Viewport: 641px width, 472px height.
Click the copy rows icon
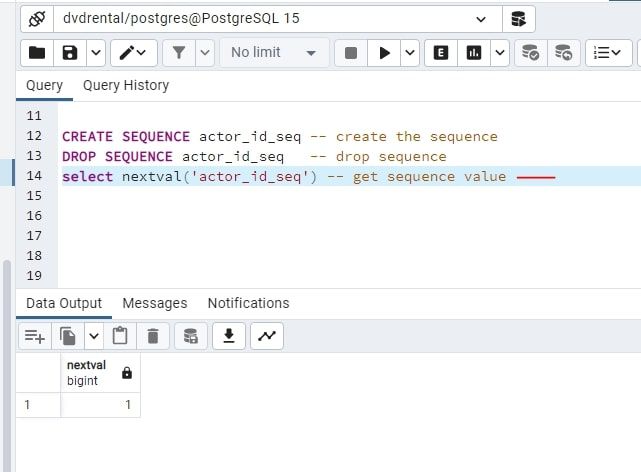(x=68, y=336)
